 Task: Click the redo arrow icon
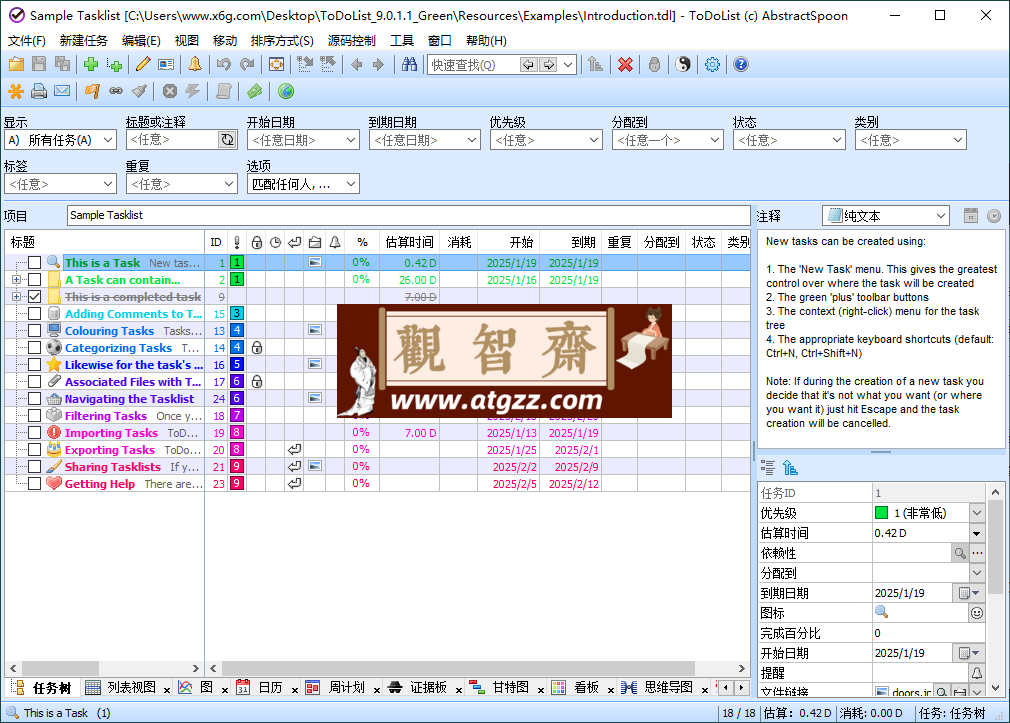tap(247, 64)
